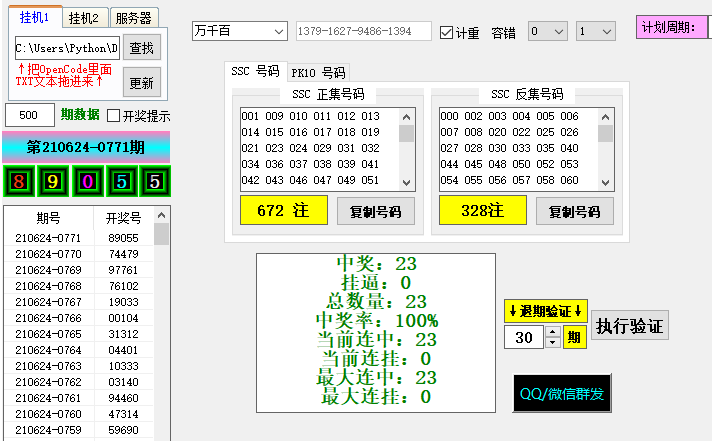
Task: Increase periods with spinner up arrow
Action: pyautogui.click(x=553, y=332)
